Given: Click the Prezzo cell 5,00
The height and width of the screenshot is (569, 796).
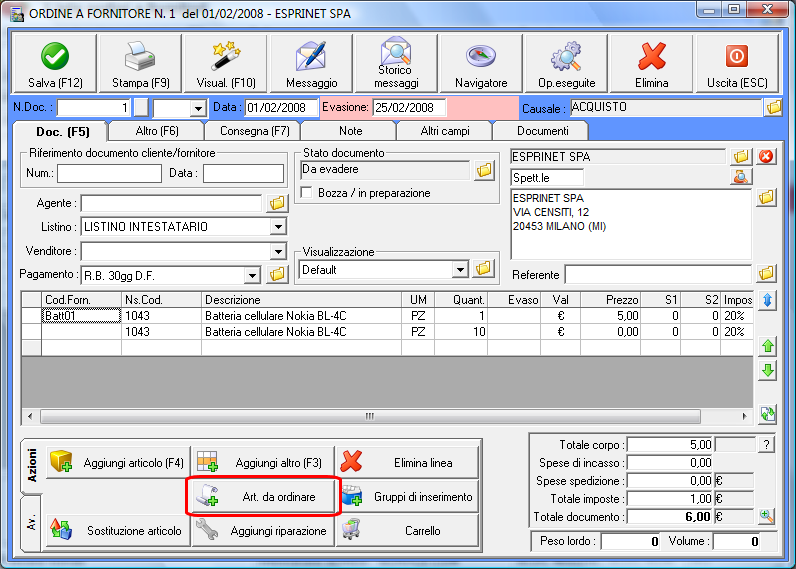Looking at the screenshot, I should [610, 316].
